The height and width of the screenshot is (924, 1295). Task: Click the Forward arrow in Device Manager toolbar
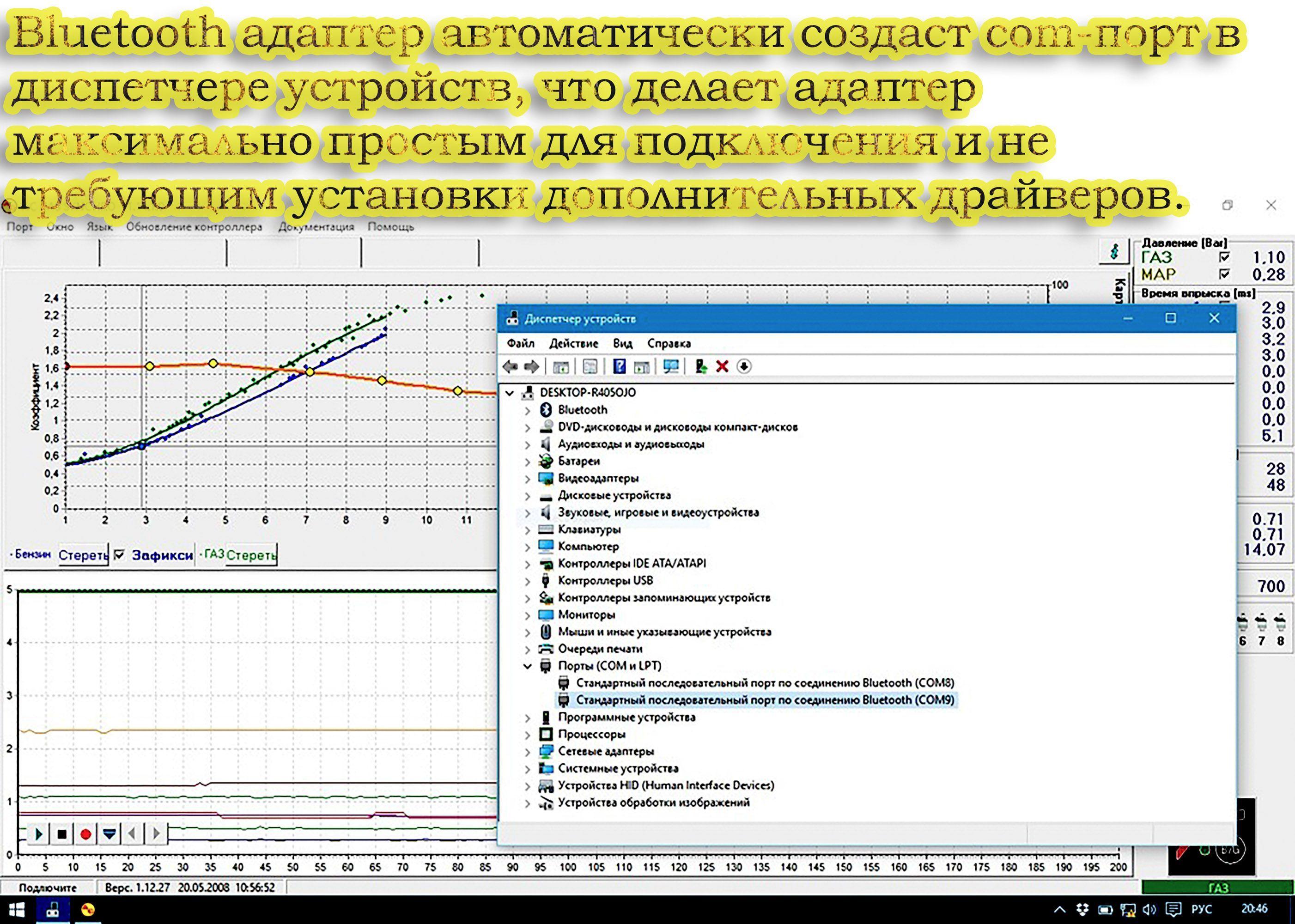(531, 366)
